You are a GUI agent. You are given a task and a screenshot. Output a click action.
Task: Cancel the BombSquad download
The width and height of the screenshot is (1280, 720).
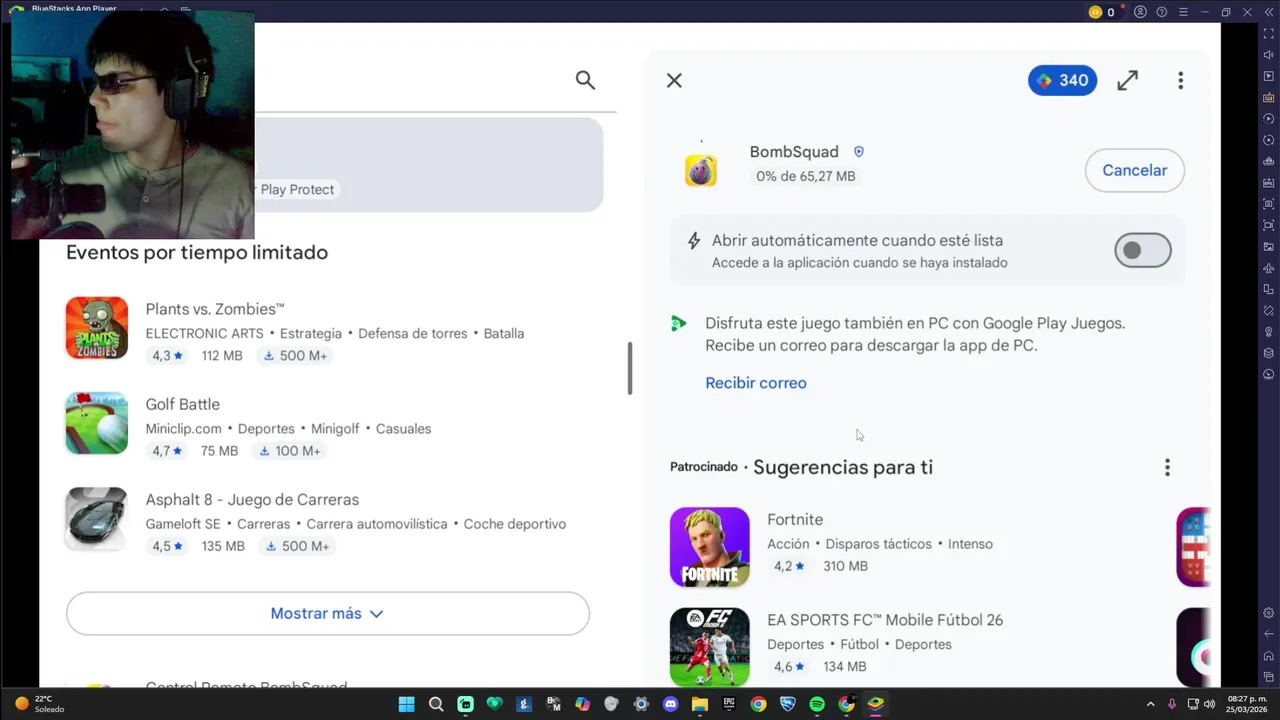pyautogui.click(x=1134, y=170)
